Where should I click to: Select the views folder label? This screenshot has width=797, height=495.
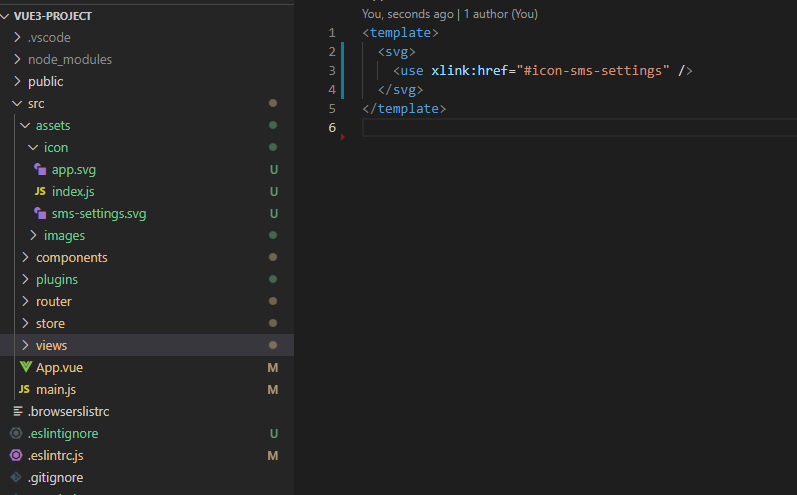tap(51, 346)
